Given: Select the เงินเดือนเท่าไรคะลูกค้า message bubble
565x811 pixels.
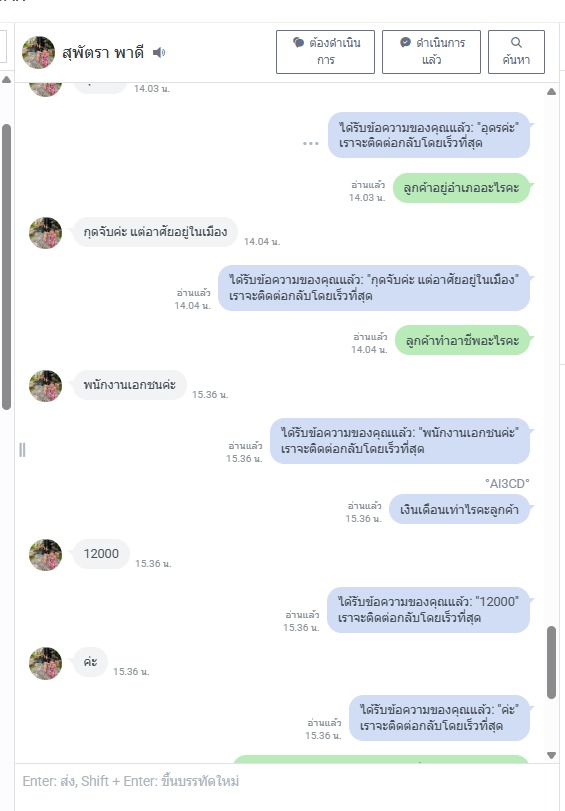Looking at the screenshot, I should tap(459, 509).
